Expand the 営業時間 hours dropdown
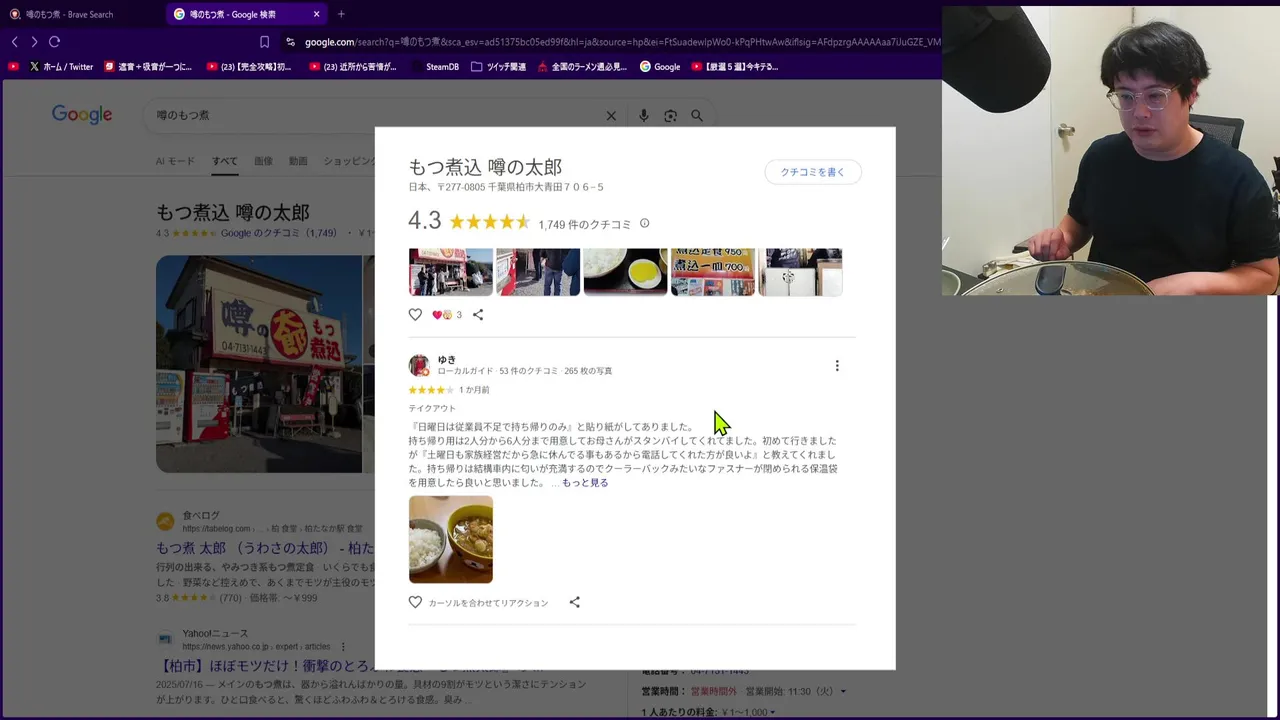Screen dimensions: 1280x720 pyautogui.click(x=843, y=691)
